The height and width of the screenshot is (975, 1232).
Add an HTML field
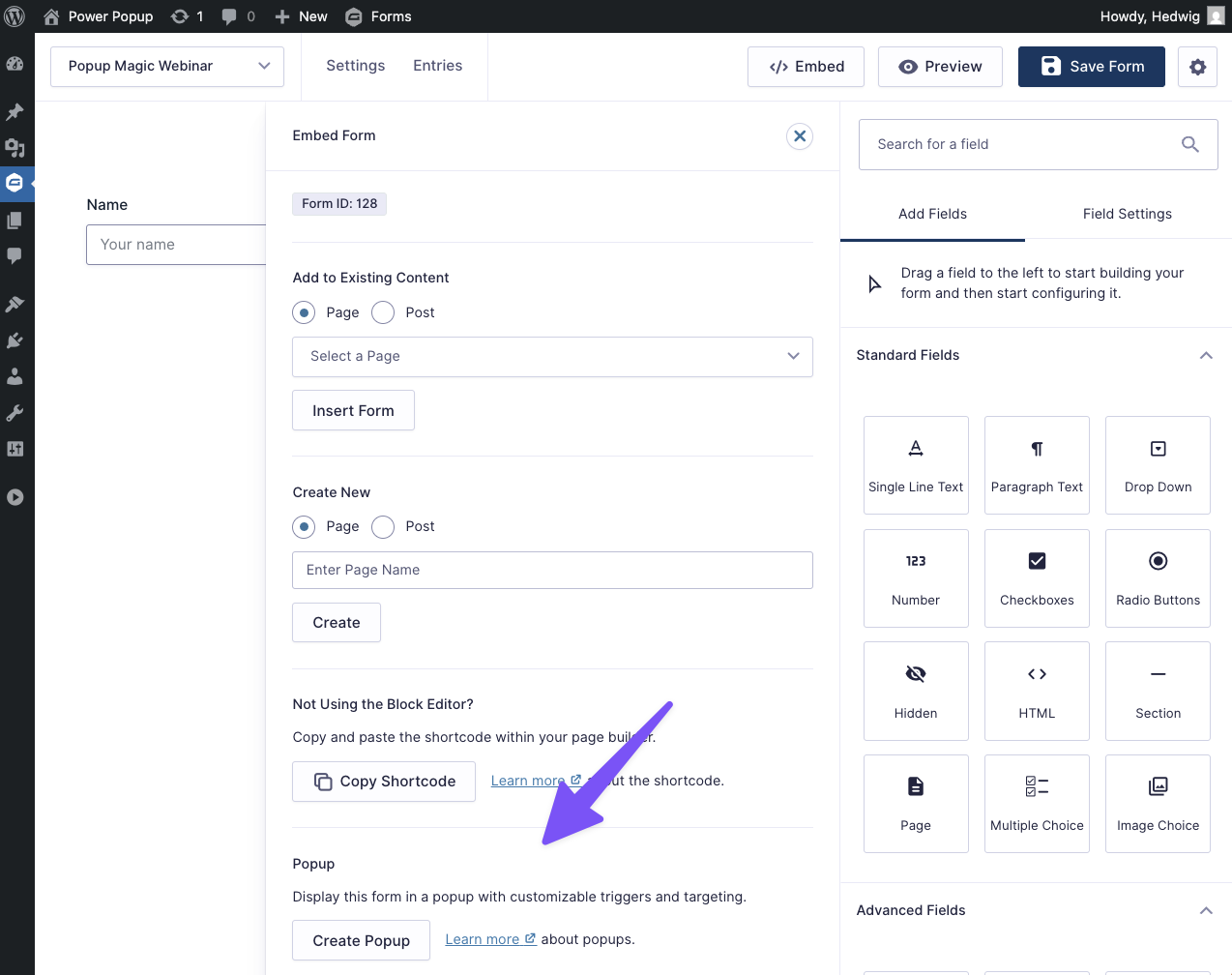point(1037,691)
